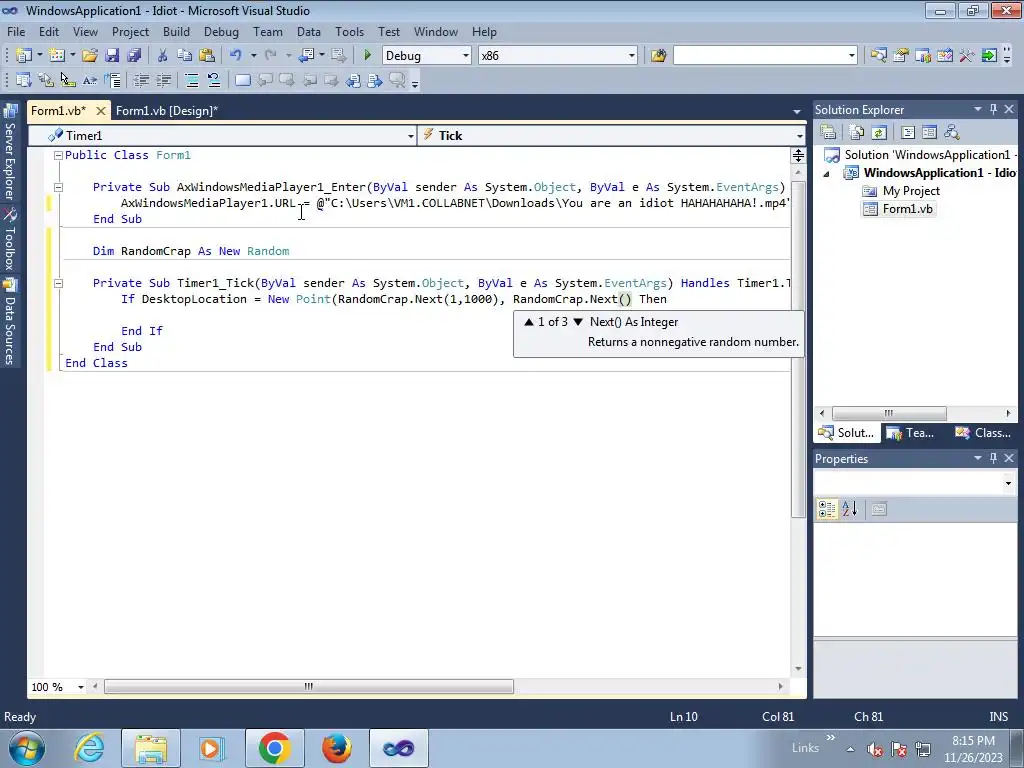
Task: Collapse the Timer1_Tick sub outline
Action: [58, 283]
